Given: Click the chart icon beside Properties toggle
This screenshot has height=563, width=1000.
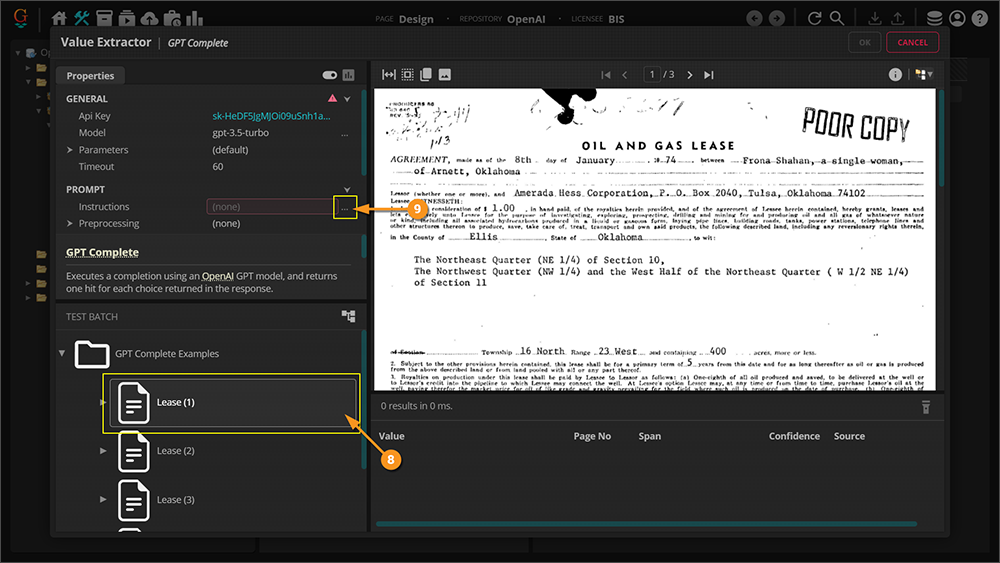Looking at the screenshot, I should pyautogui.click(x=349, y=75).
